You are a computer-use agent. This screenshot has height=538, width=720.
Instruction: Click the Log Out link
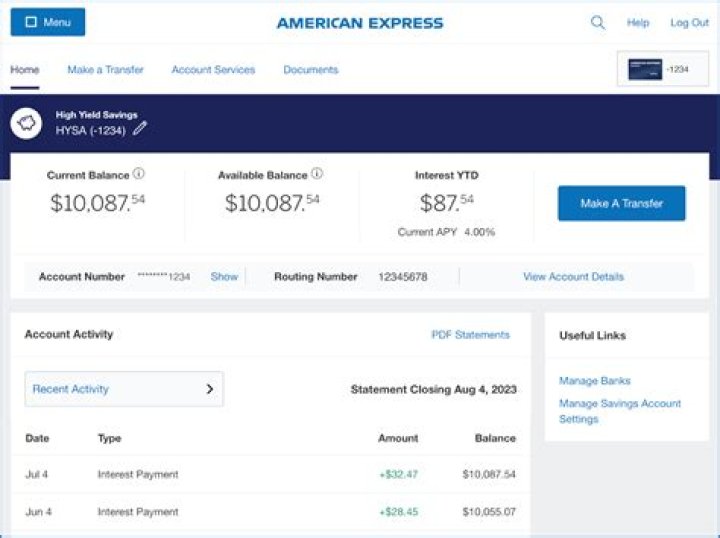(689, 23)
